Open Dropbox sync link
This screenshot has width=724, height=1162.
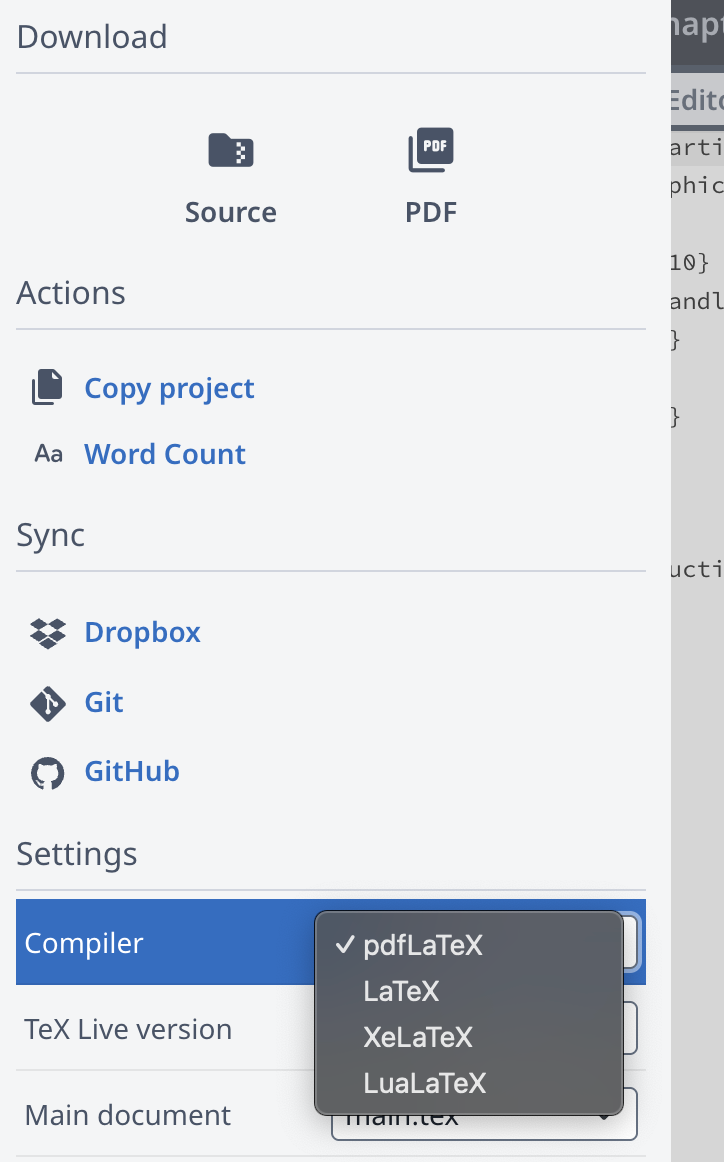142,632
